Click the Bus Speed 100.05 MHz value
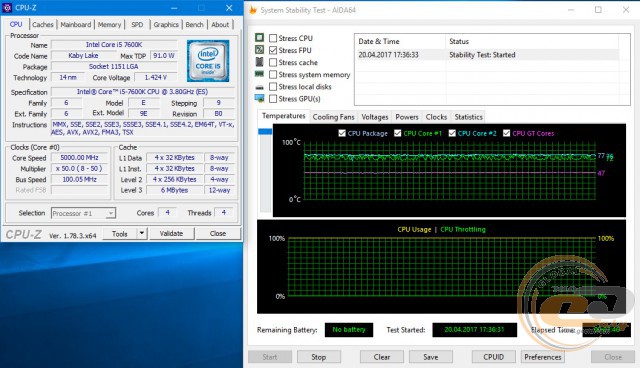 tap(80, 179)
